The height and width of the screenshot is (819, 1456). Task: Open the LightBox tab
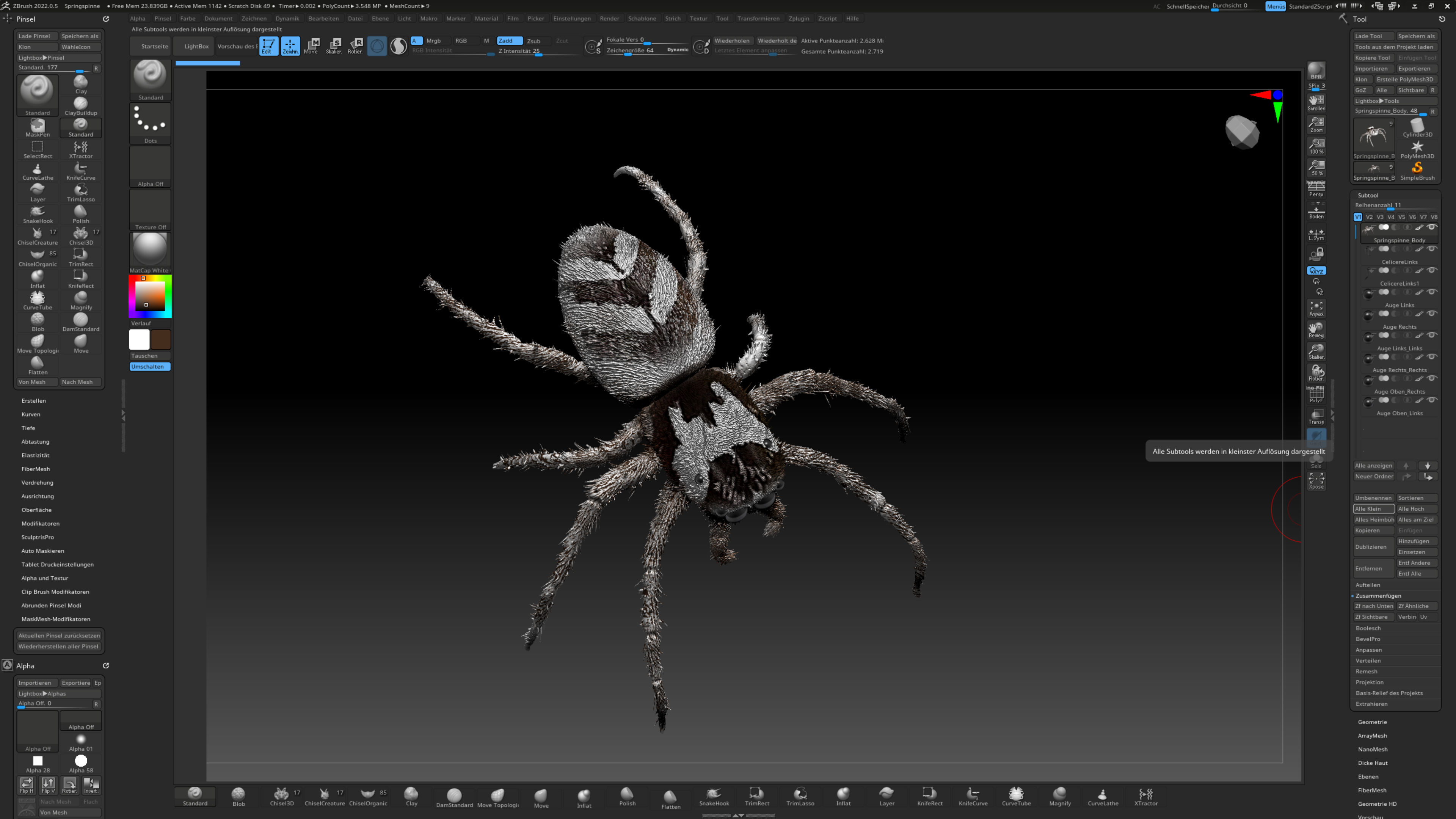pyautogui.click(x=196, y=46)
